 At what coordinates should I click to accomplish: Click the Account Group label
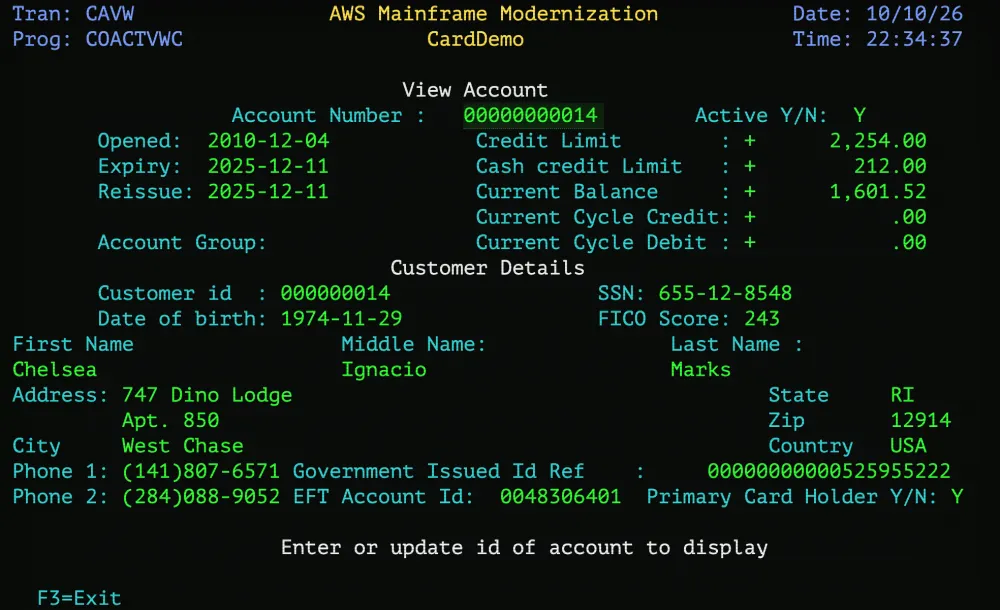click(x=181, y=242)
